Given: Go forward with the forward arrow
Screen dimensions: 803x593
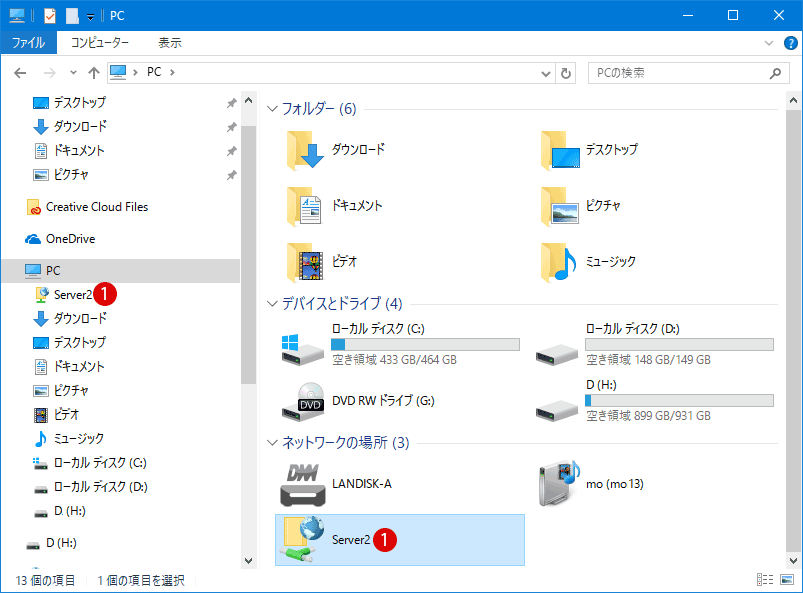Looking at the screenshot, I should (49, 73).
